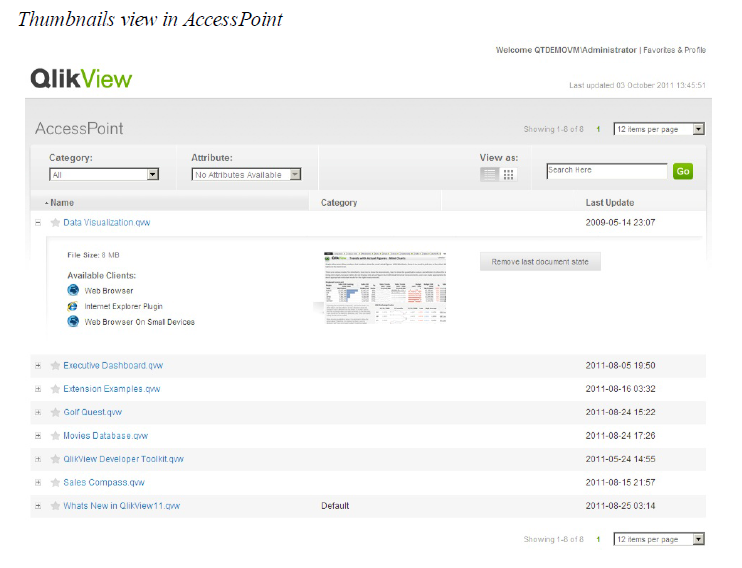Open the Category dropdown set to All
The width and height of the screenshot is (742, 568).
(x=104, y=175)
